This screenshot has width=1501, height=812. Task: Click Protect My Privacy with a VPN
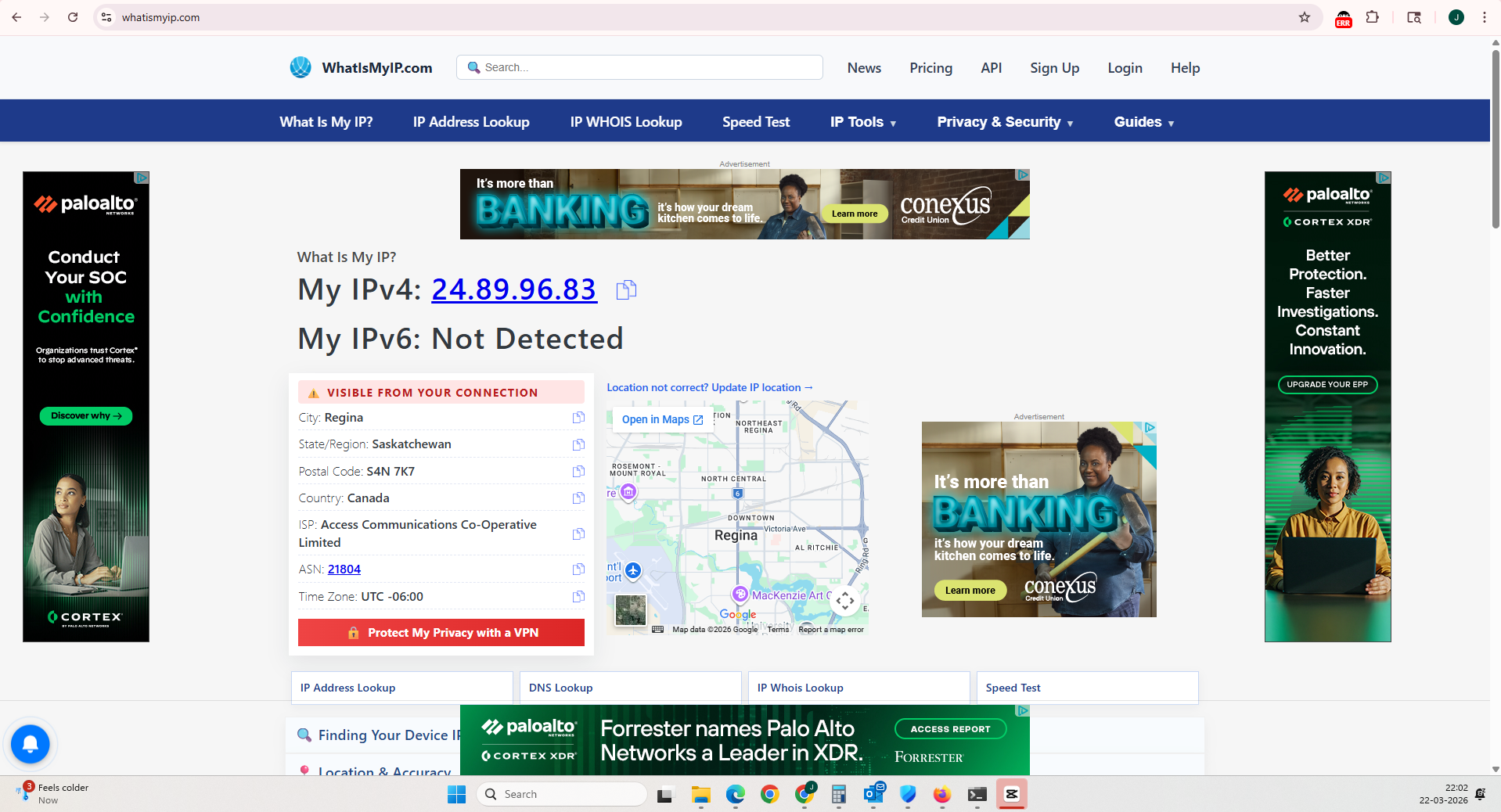(x=441, y=633)
